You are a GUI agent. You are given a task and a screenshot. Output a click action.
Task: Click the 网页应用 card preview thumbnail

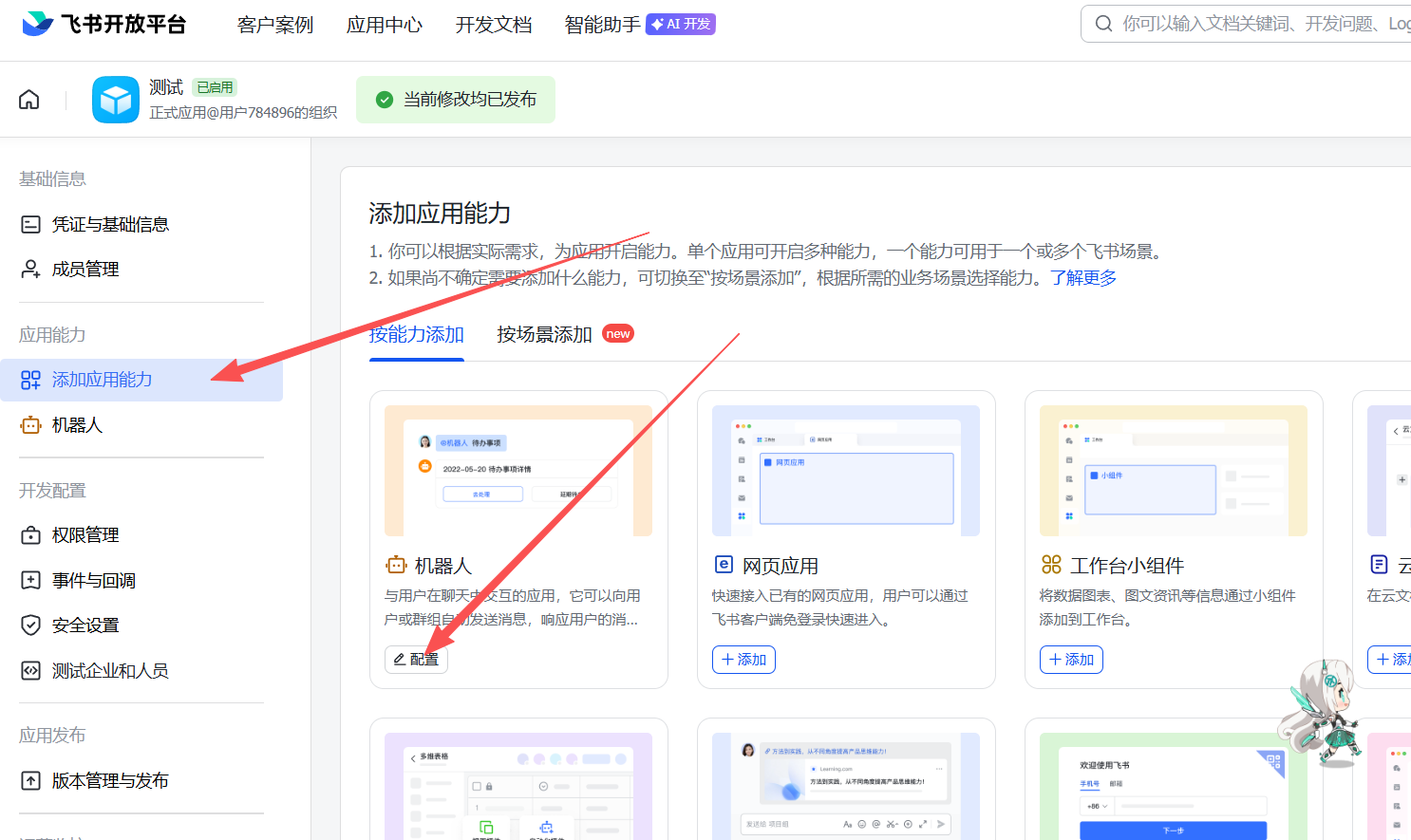coord(846,471)
